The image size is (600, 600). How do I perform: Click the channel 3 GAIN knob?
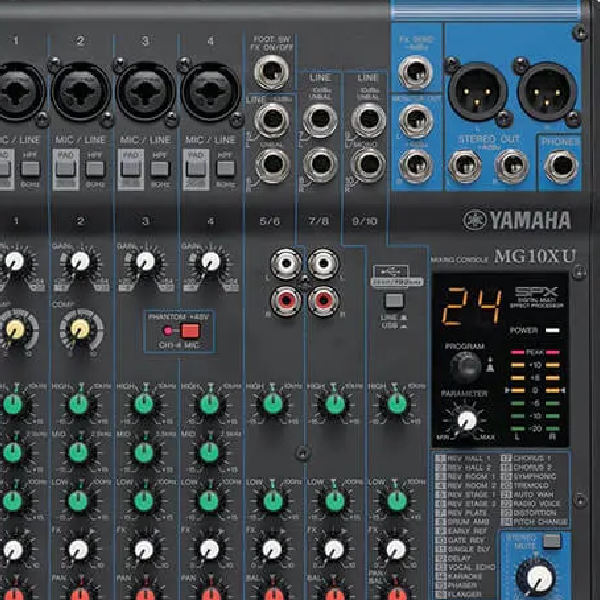click(145, 262)
